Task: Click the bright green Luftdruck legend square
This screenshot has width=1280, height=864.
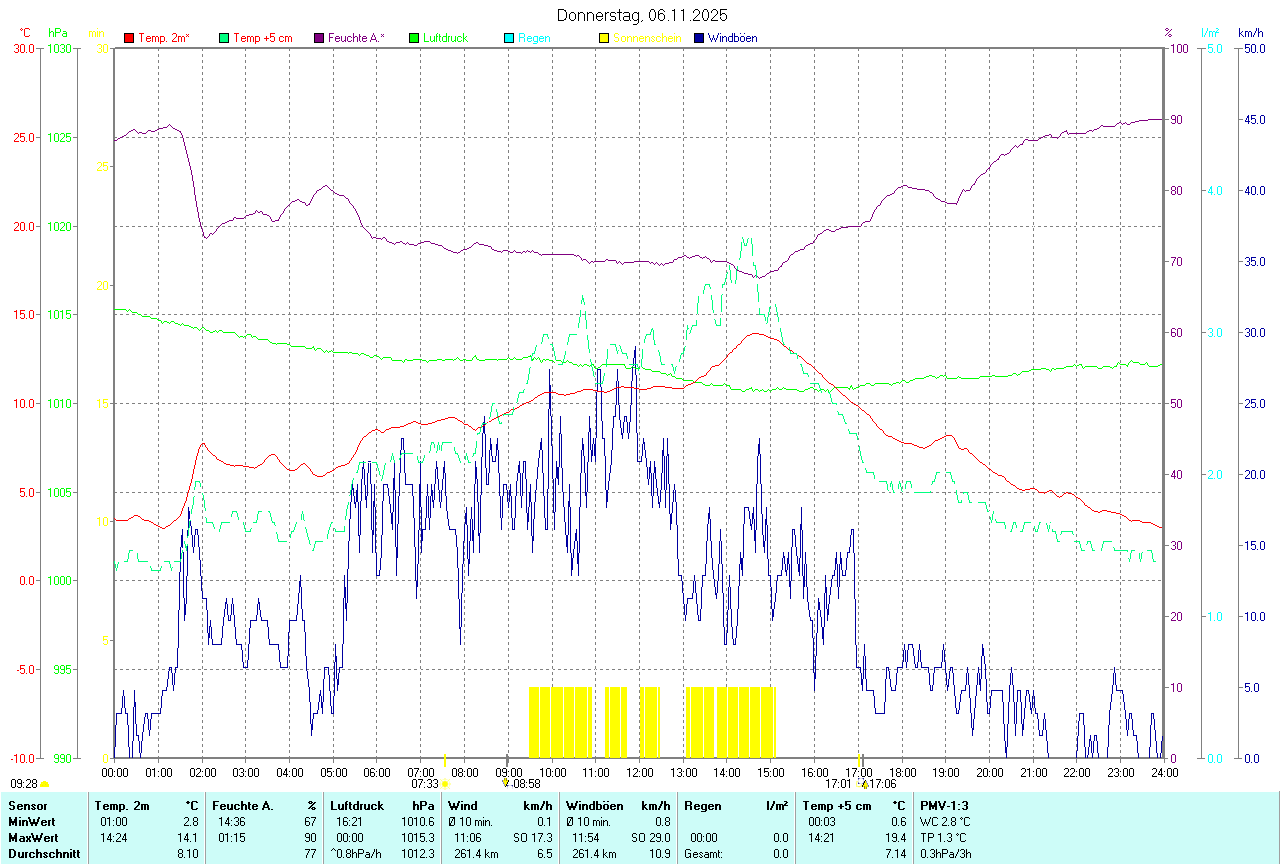Action: 414,38
